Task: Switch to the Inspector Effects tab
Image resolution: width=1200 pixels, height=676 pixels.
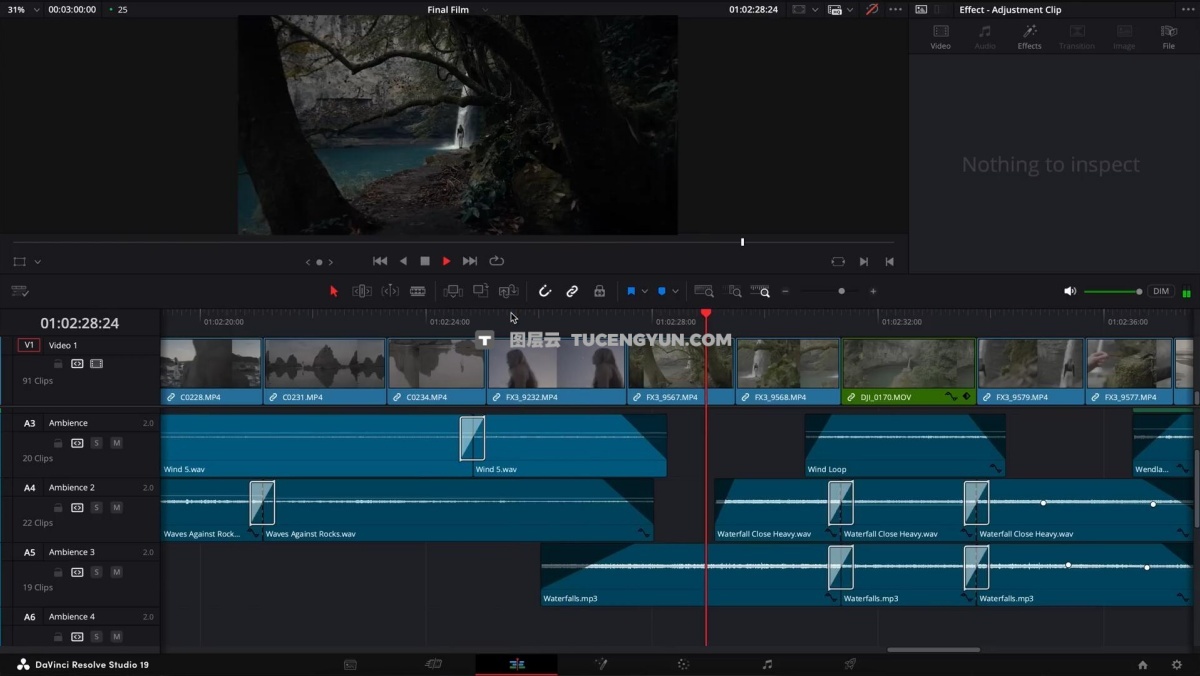Action: click(1029, 37)
